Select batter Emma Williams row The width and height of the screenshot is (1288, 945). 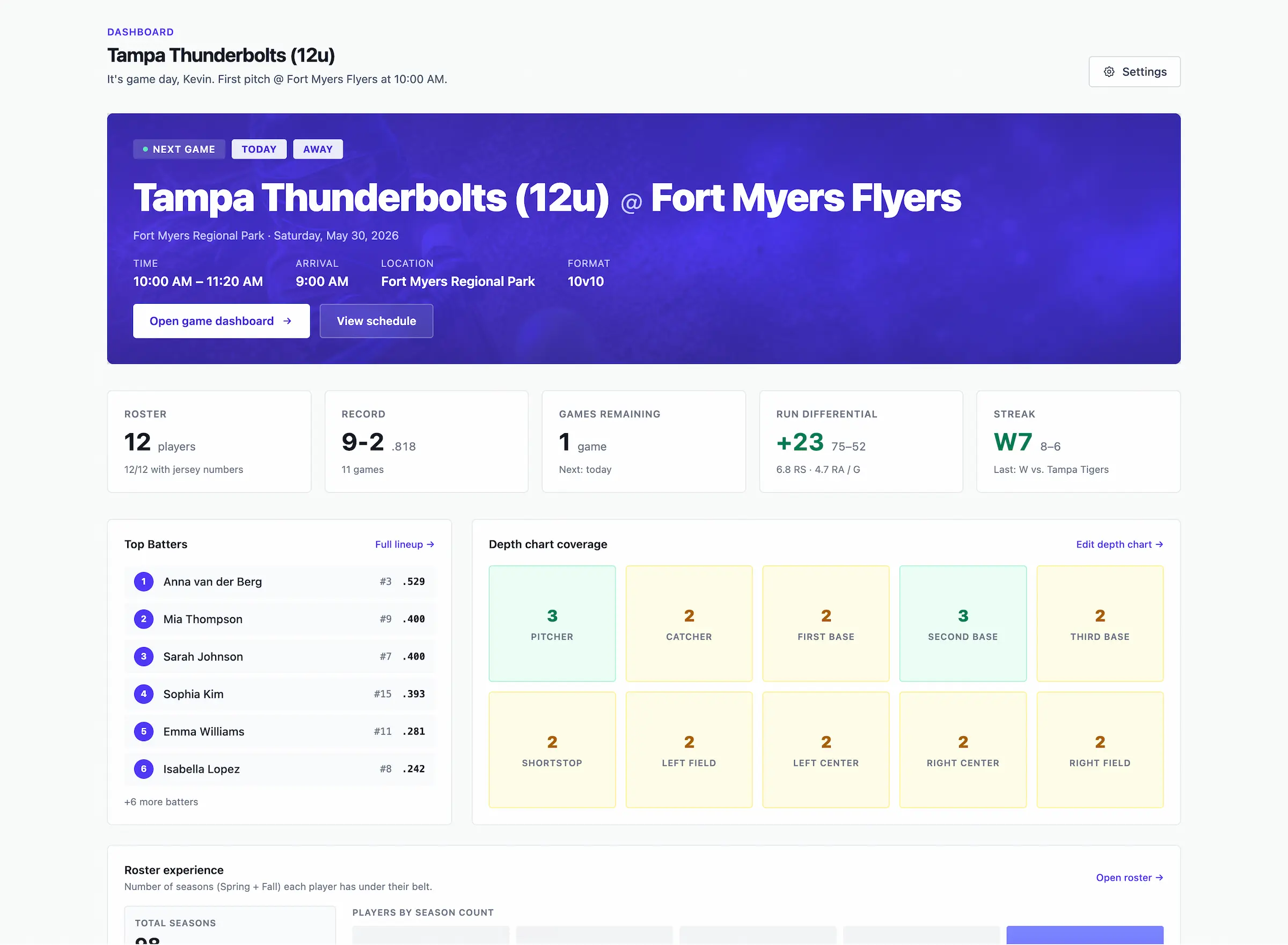click(x=280, y=731)
